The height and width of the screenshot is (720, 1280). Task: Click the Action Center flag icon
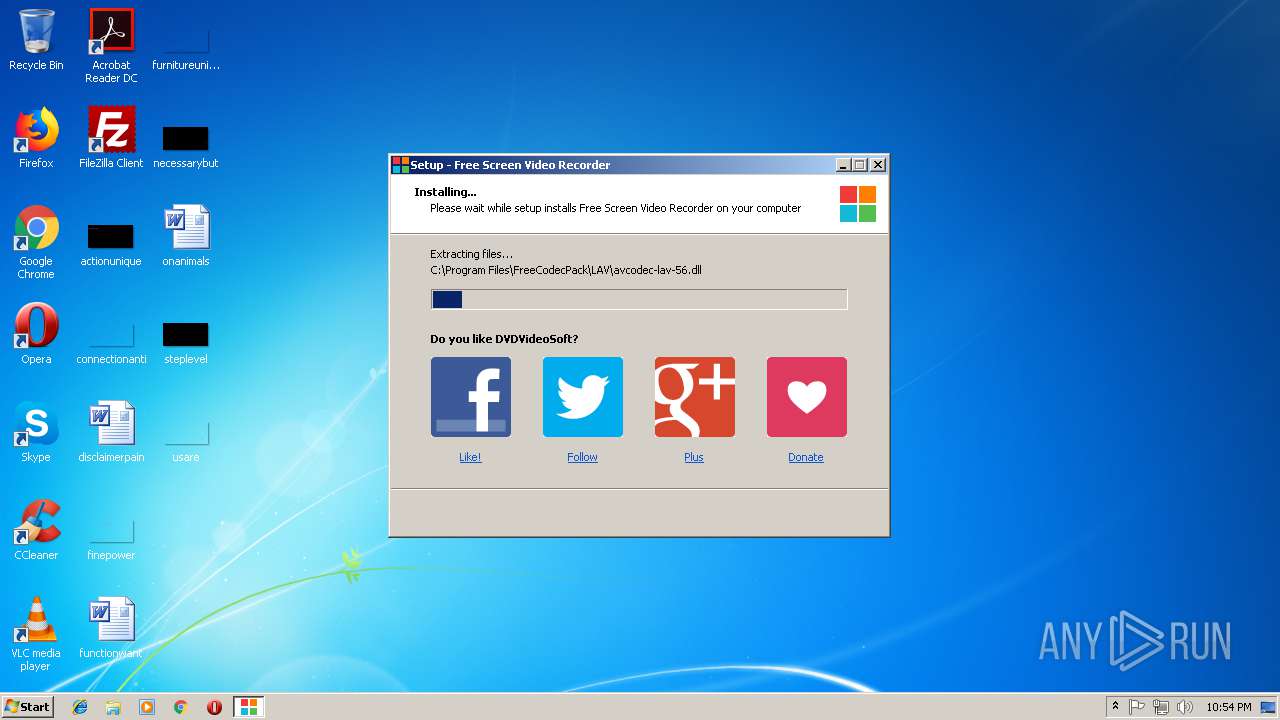pos(1137,707)
